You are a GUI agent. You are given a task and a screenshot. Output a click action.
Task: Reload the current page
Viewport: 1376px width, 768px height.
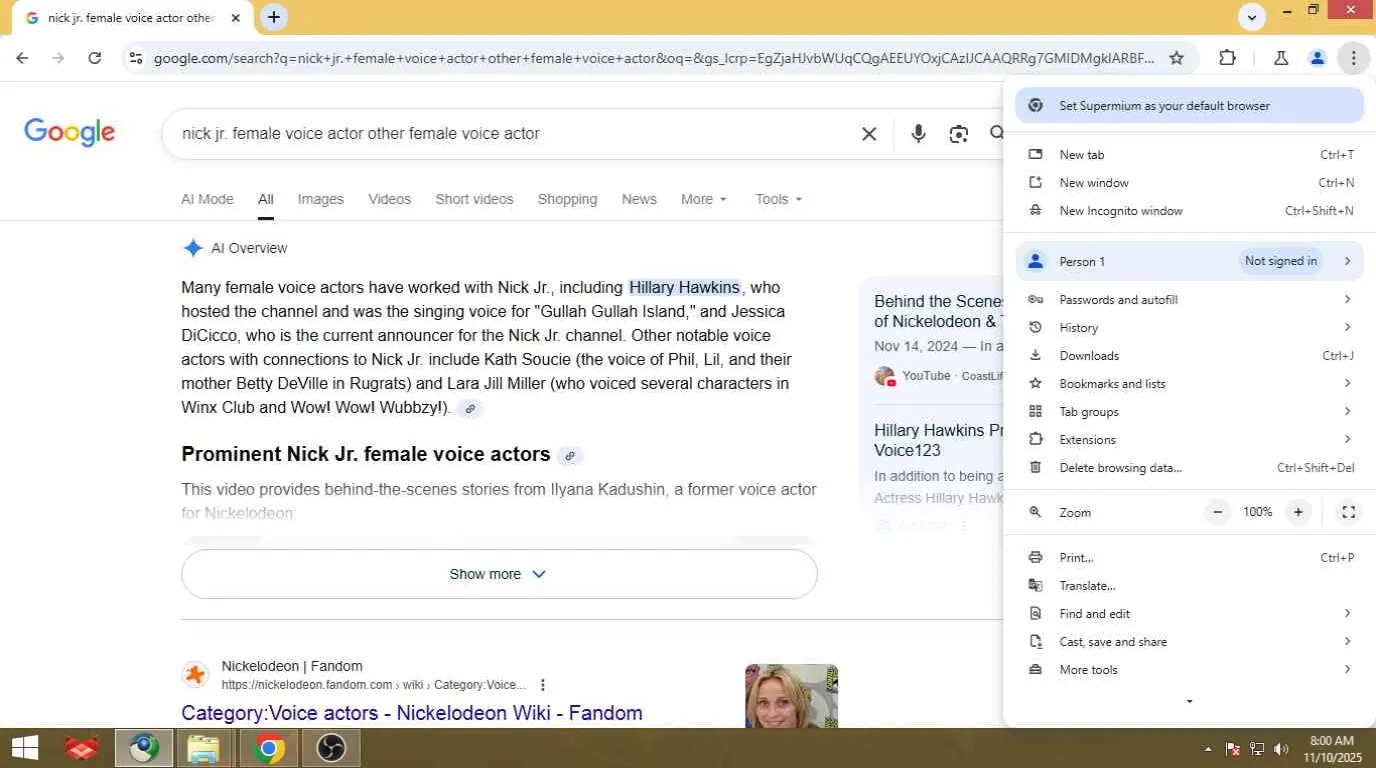pos(95,58)
